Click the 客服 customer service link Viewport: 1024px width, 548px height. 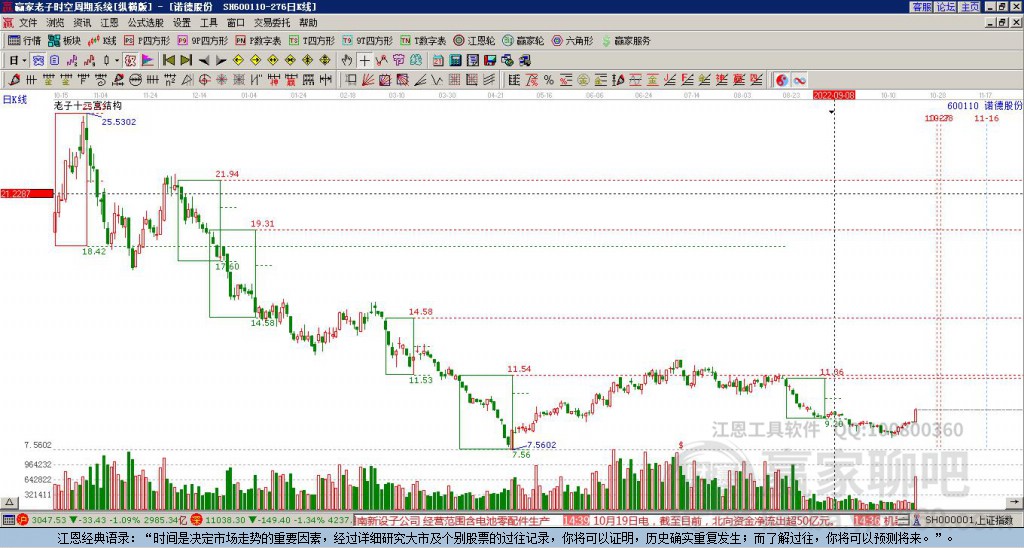921,7
